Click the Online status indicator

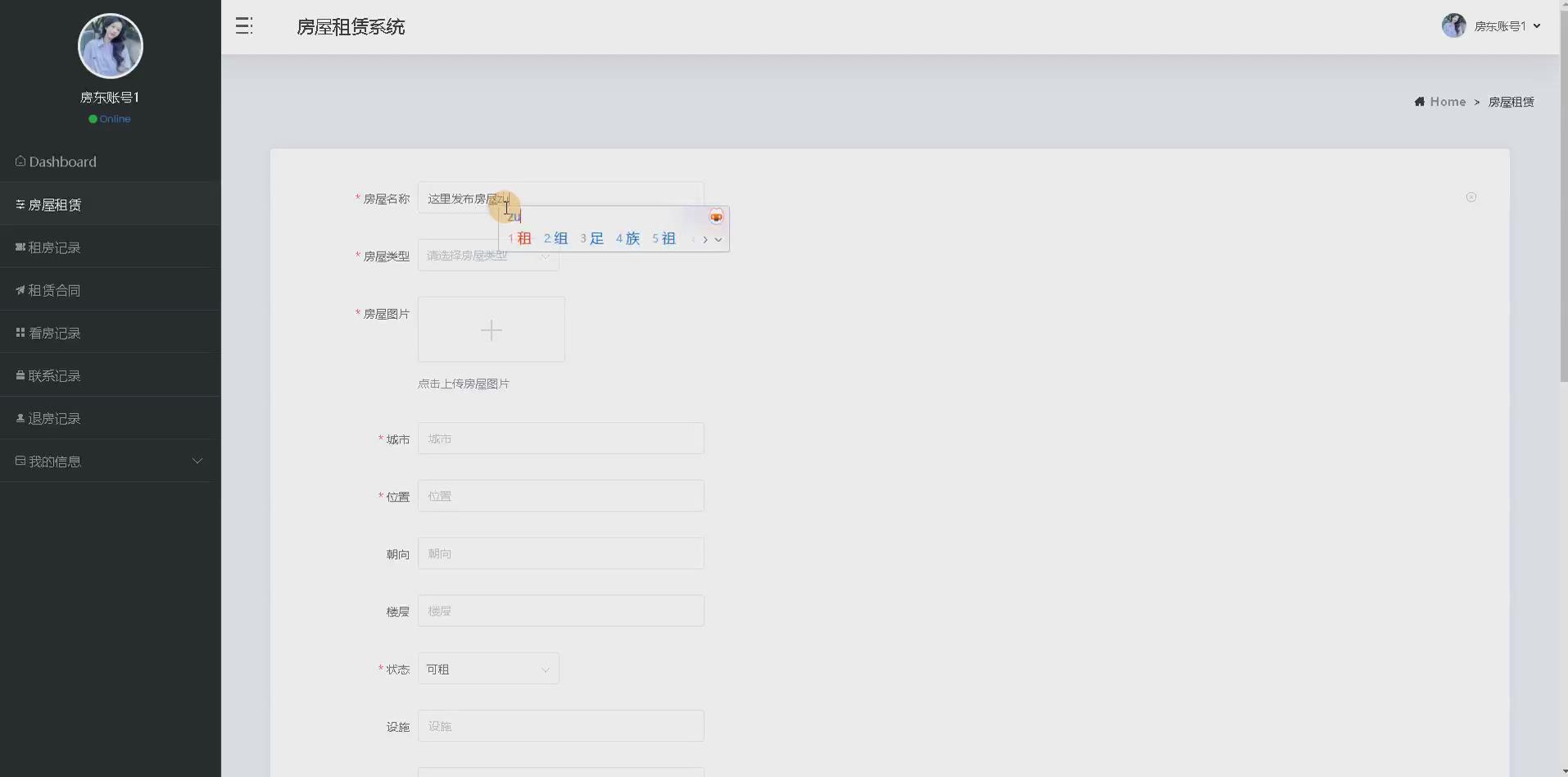click(x=110, y=119)
